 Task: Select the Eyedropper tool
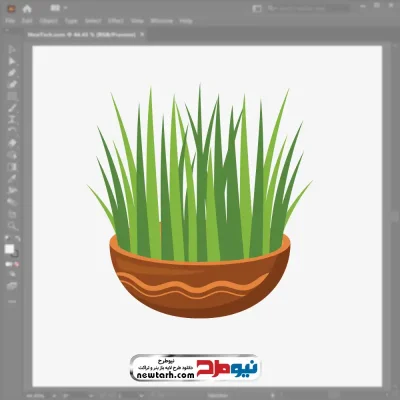coord(12,179)
